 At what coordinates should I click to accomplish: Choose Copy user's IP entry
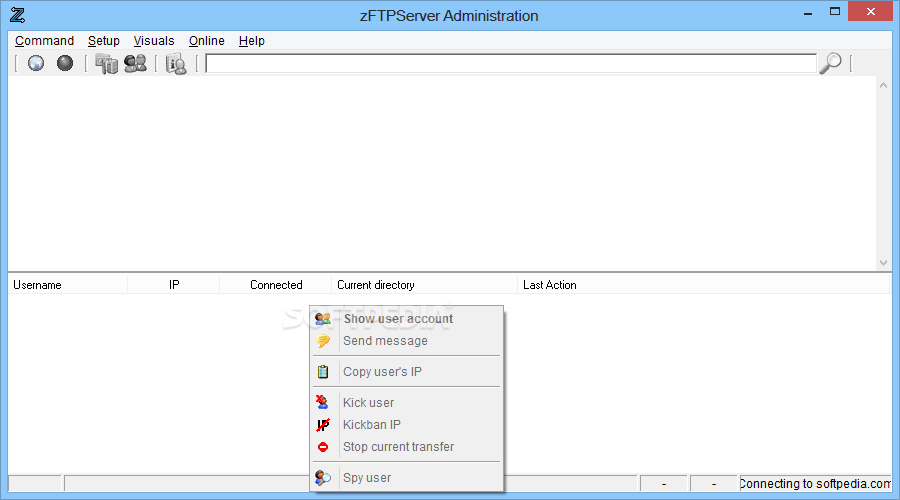point(407,372)
